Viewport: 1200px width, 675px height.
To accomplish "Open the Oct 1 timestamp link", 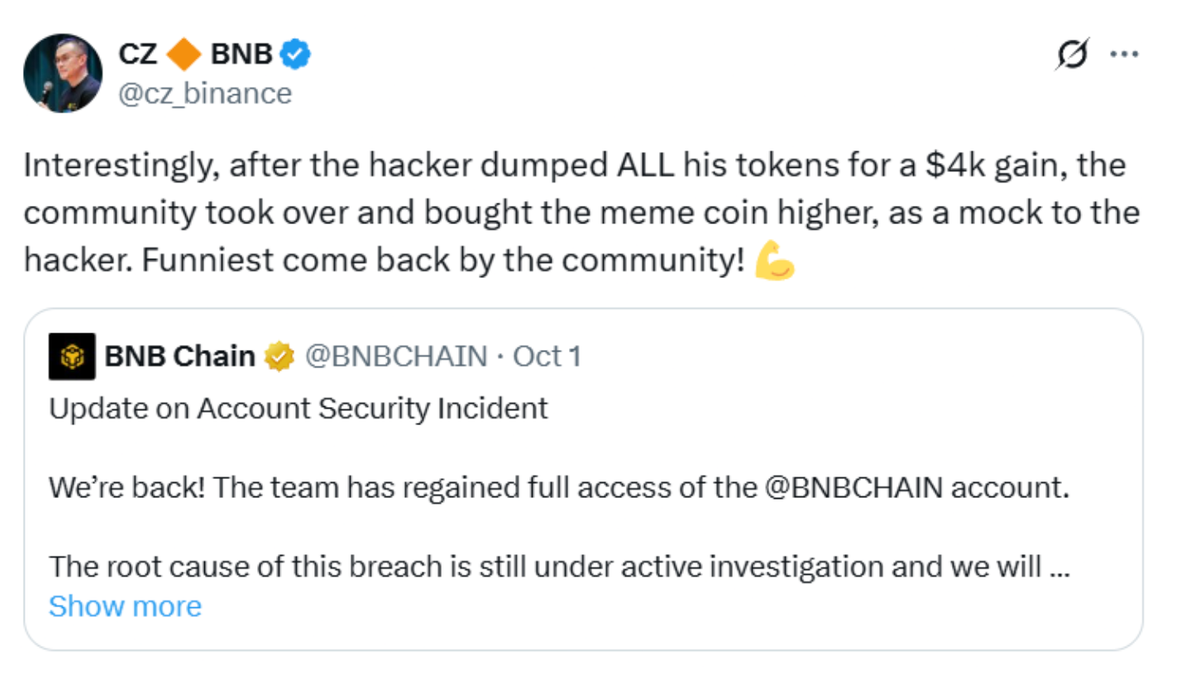I will [546, 356].
